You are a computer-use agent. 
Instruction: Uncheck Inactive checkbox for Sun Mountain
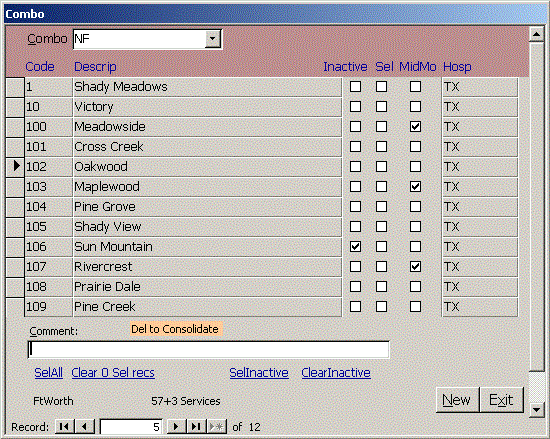tap(355, 246)
